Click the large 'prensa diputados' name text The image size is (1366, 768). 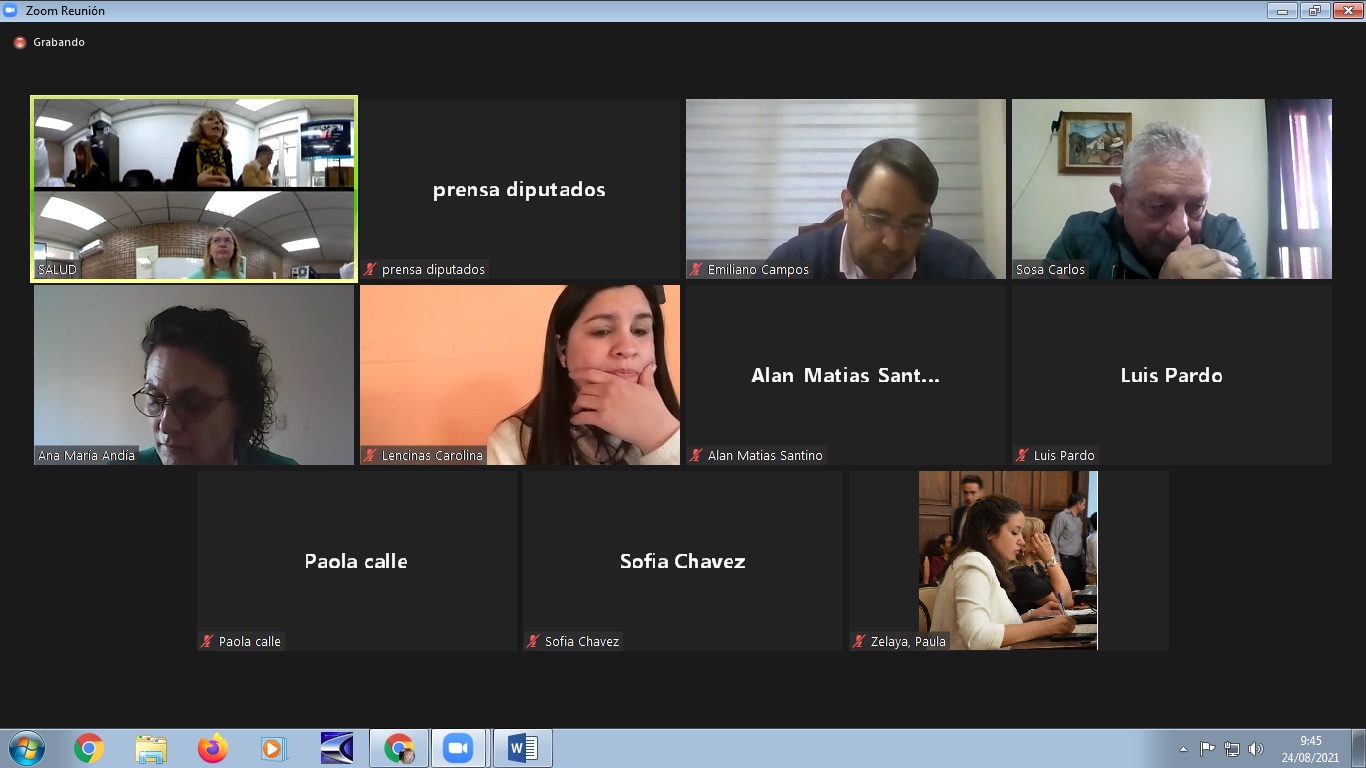point(519,190)
